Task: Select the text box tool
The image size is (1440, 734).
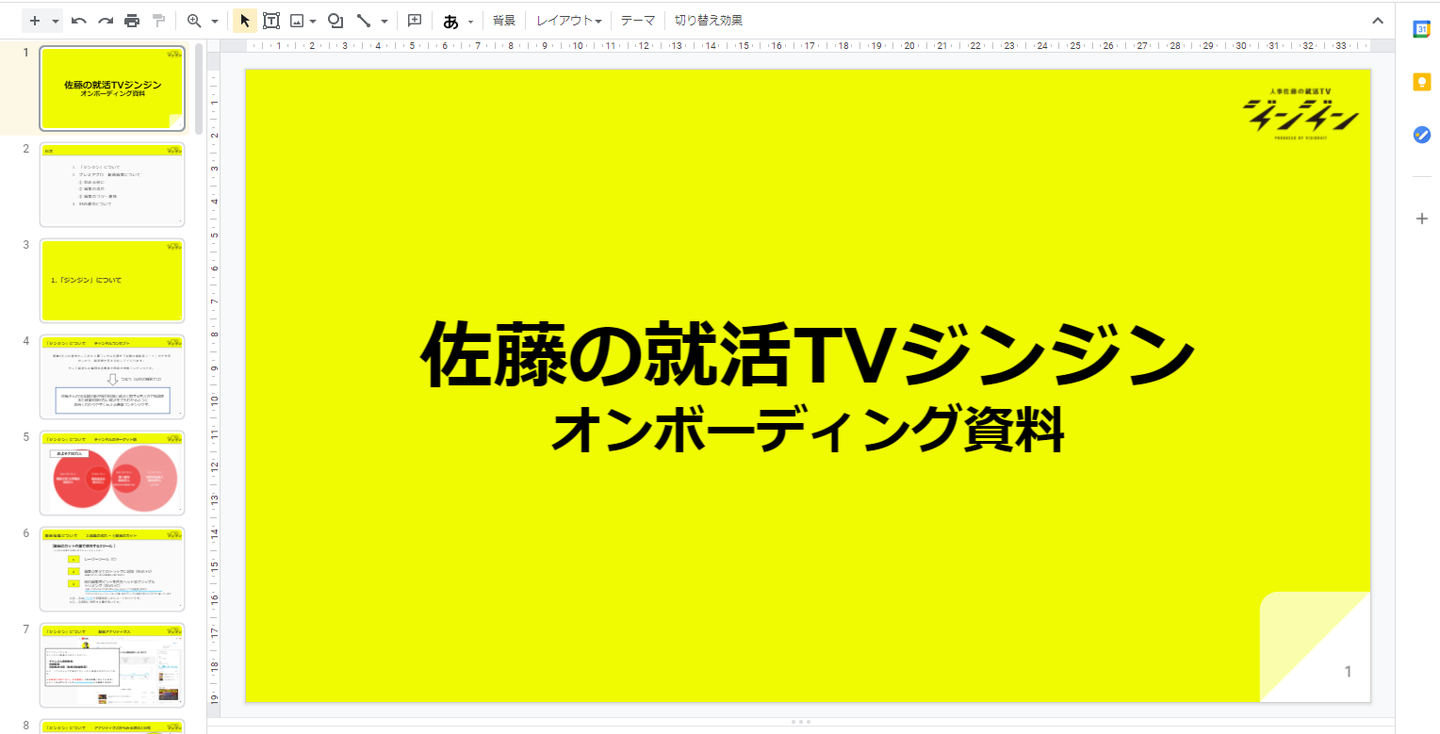Action: [x=271, y=21]
